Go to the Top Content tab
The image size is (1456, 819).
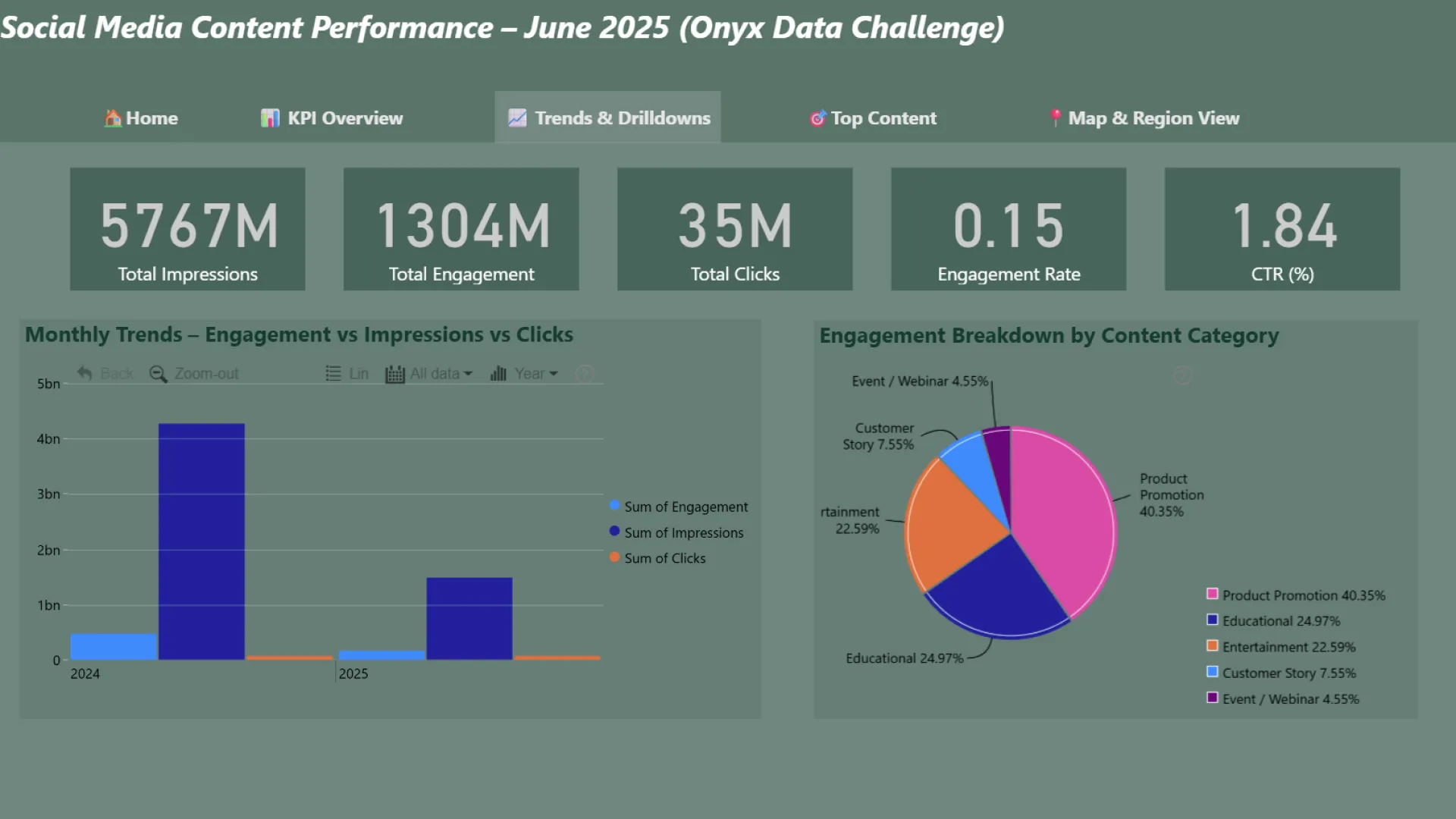tap(873, 118)
